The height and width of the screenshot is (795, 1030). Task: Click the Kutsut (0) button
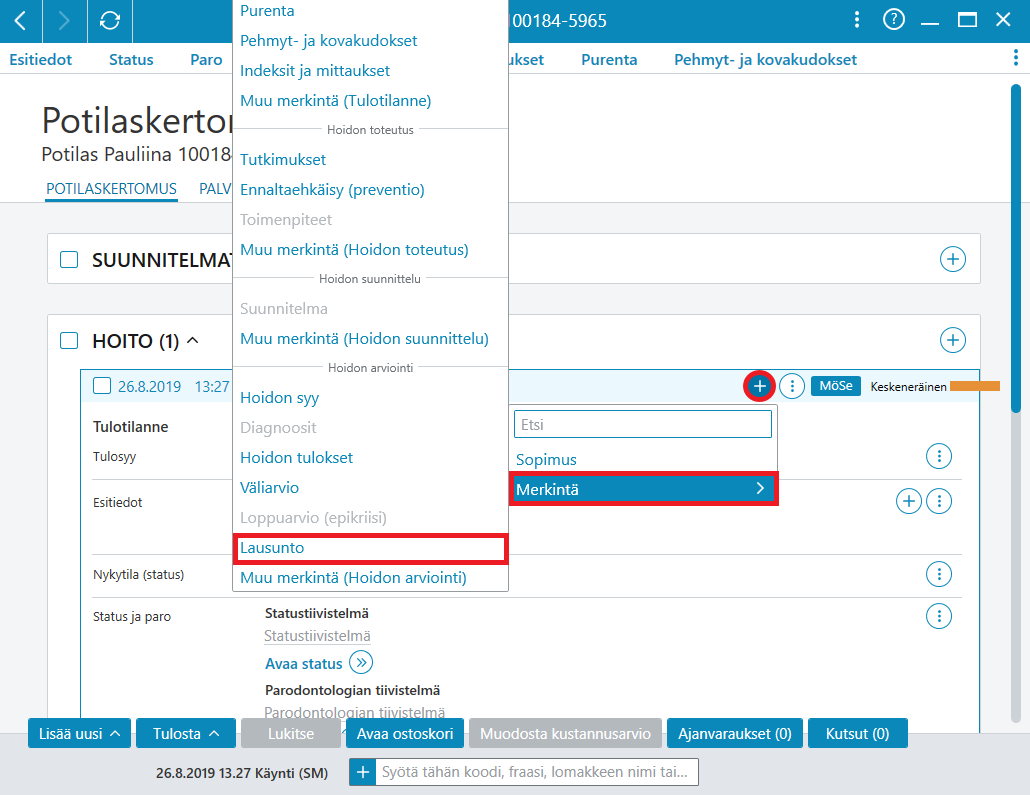(x=857, y=733)
